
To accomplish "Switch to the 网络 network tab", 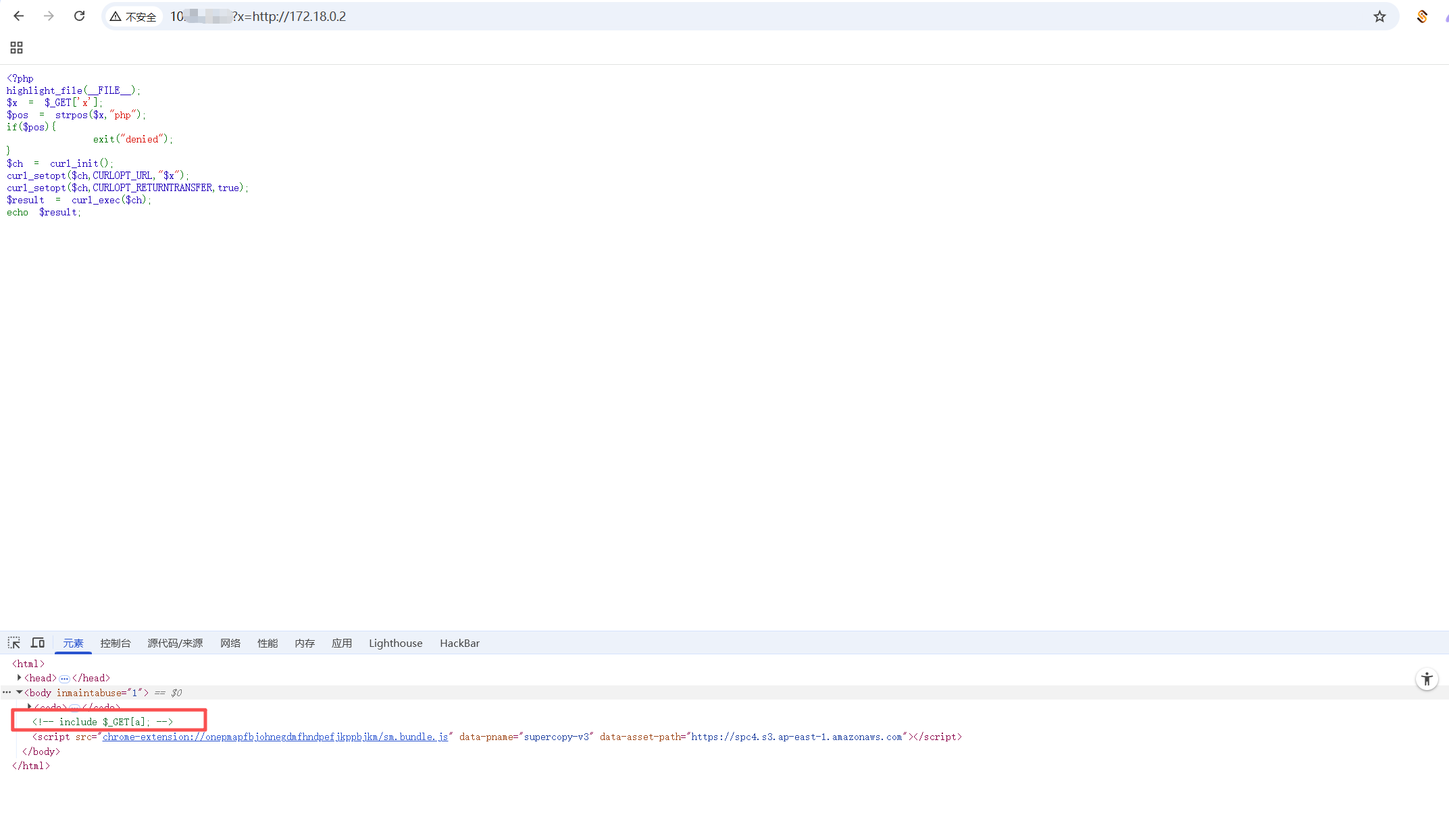I will 230,643.
